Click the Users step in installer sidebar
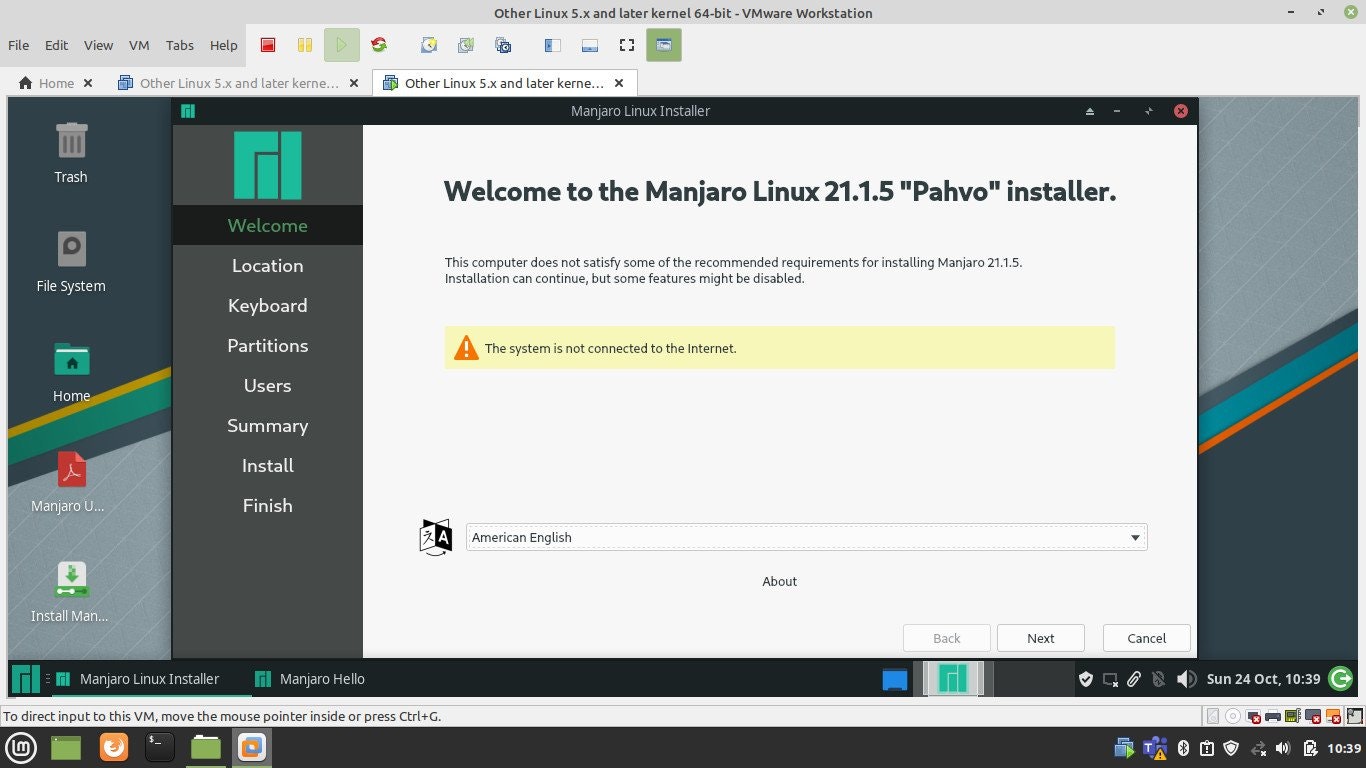 pos(268,385)
